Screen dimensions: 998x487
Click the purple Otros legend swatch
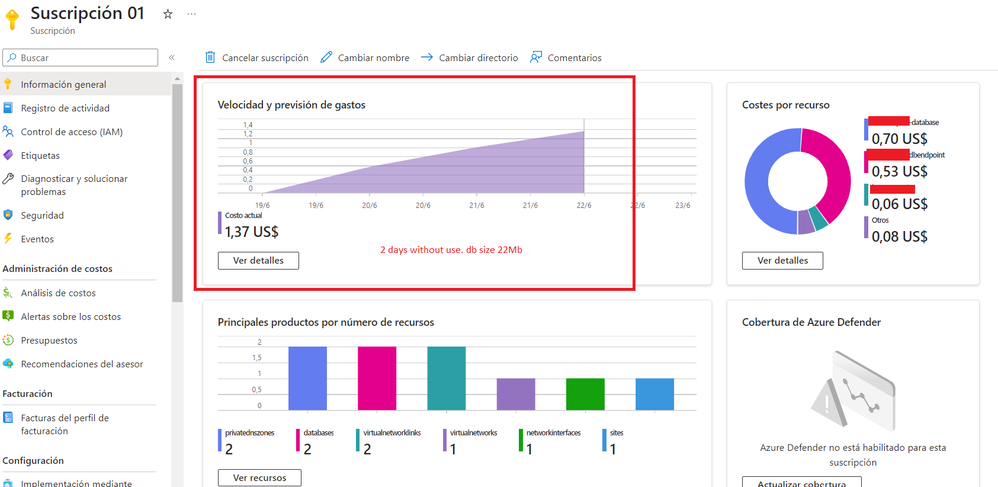866,227
